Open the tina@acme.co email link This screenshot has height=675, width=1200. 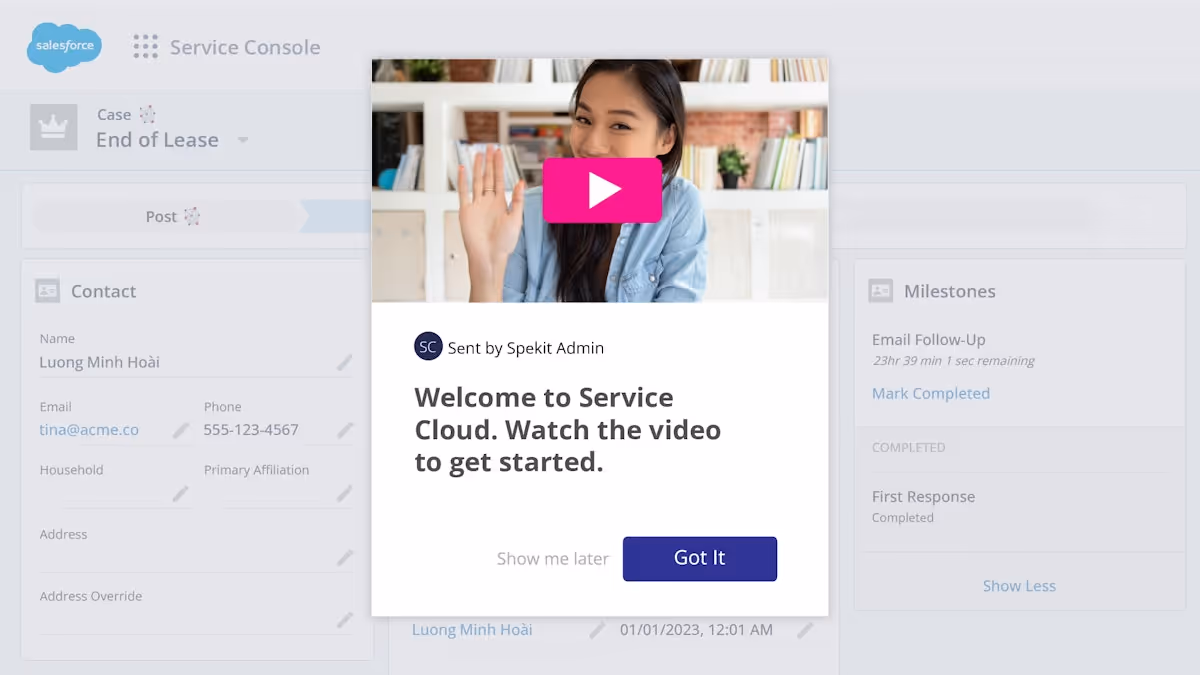(89, 430)
